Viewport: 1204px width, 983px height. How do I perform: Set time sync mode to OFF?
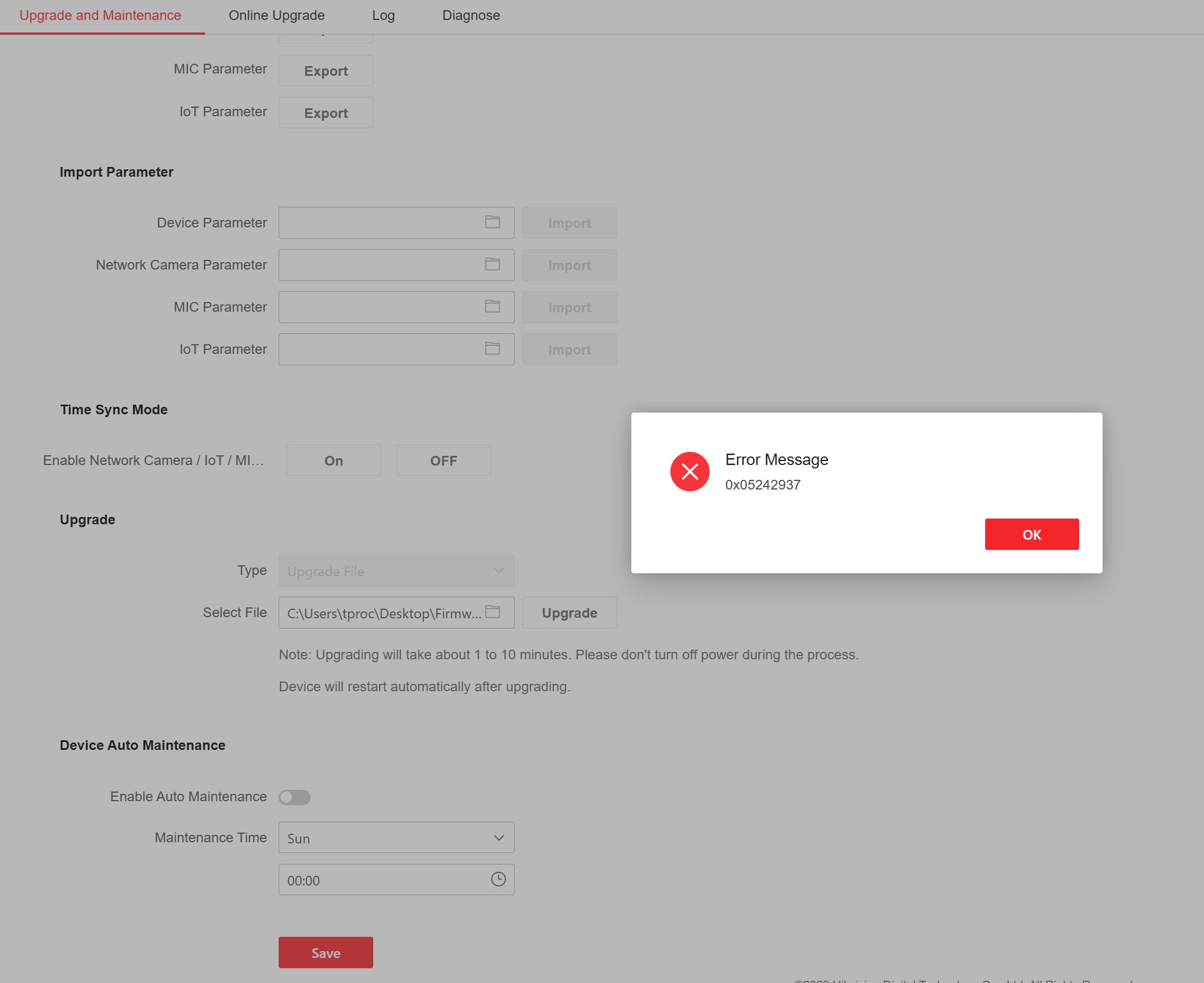coord(443,460)
